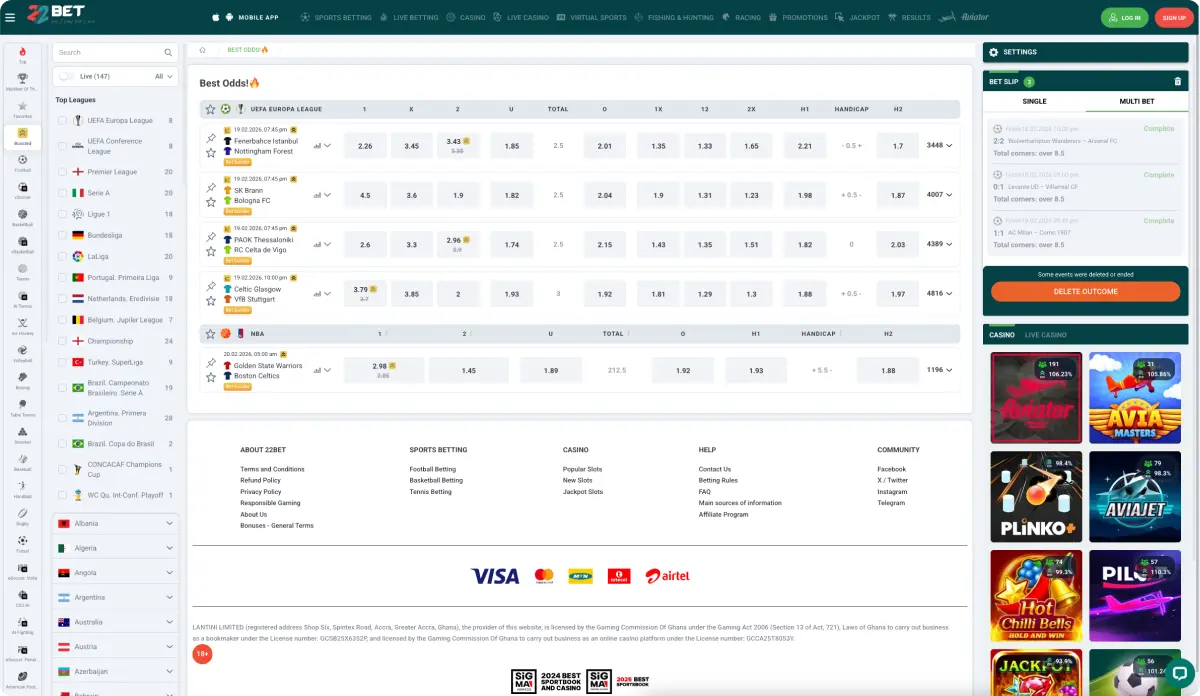The height and width of the screenshot is (696, 1200).
Task: Check the LaLiga checkbox
Action: point(63,256)
